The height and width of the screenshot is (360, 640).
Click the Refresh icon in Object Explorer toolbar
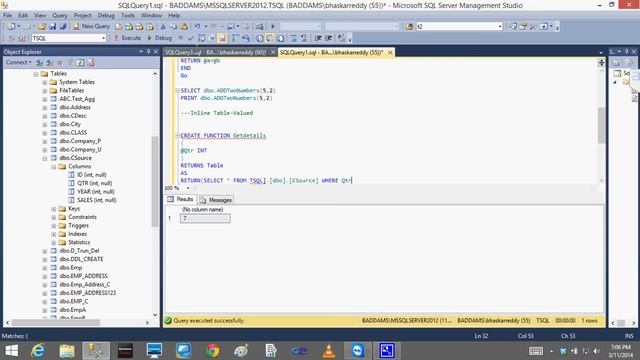point(80,62)
